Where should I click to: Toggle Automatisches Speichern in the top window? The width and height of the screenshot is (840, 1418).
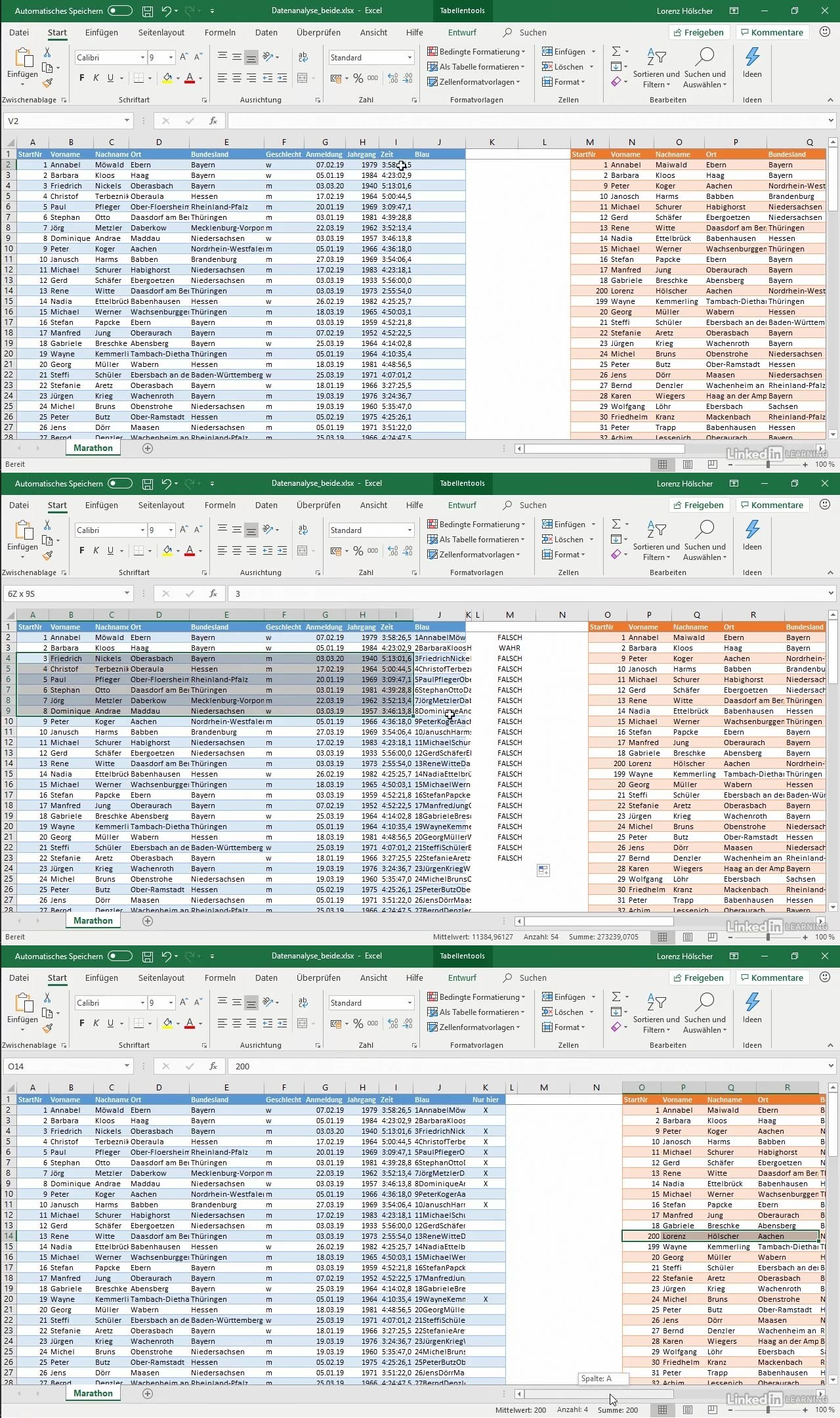click(120, 11)
